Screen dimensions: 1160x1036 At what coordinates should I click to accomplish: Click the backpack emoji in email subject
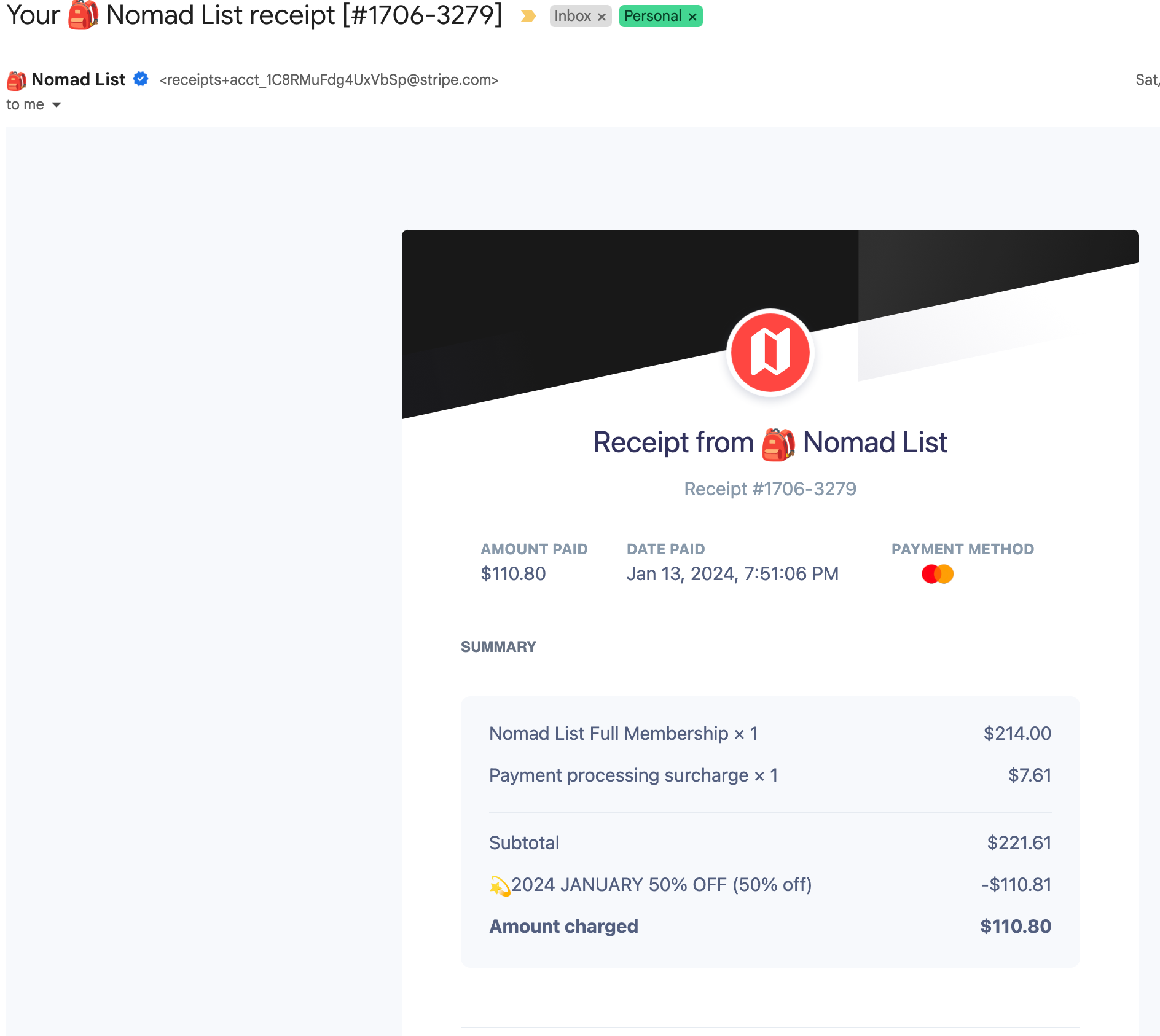83,15
